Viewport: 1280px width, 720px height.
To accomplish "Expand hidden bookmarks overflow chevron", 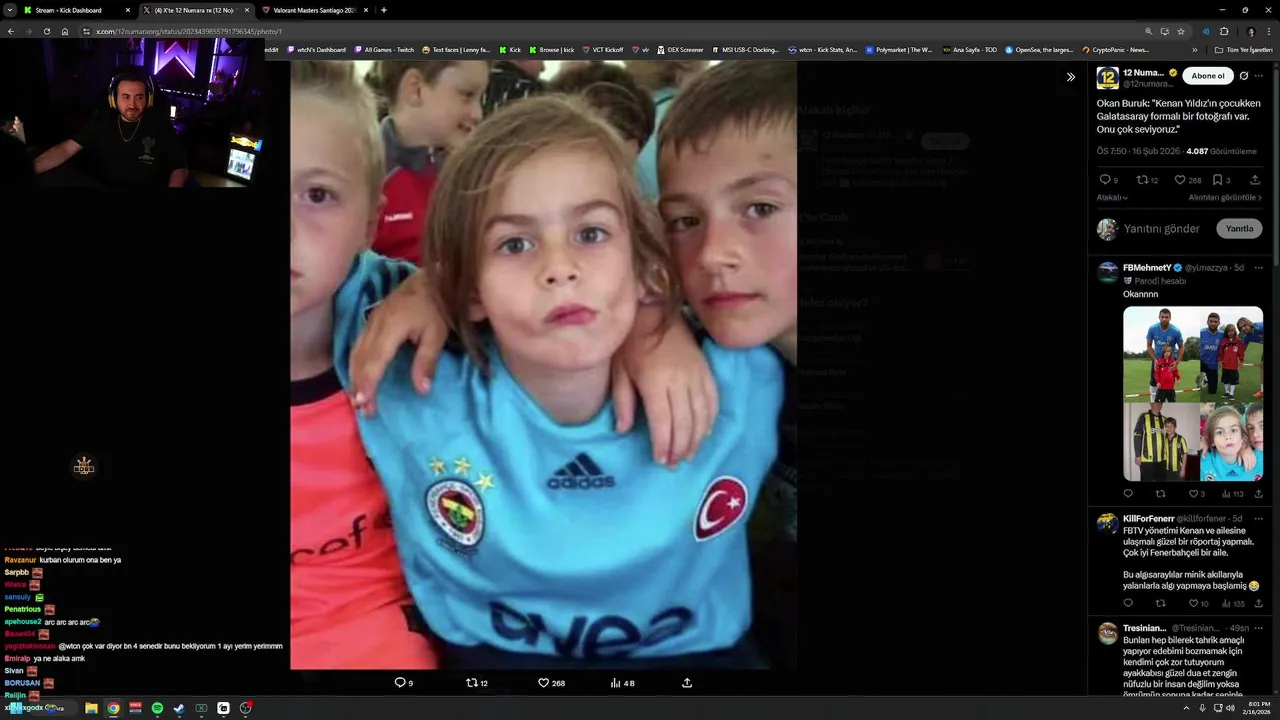I will coord(1194,49).
